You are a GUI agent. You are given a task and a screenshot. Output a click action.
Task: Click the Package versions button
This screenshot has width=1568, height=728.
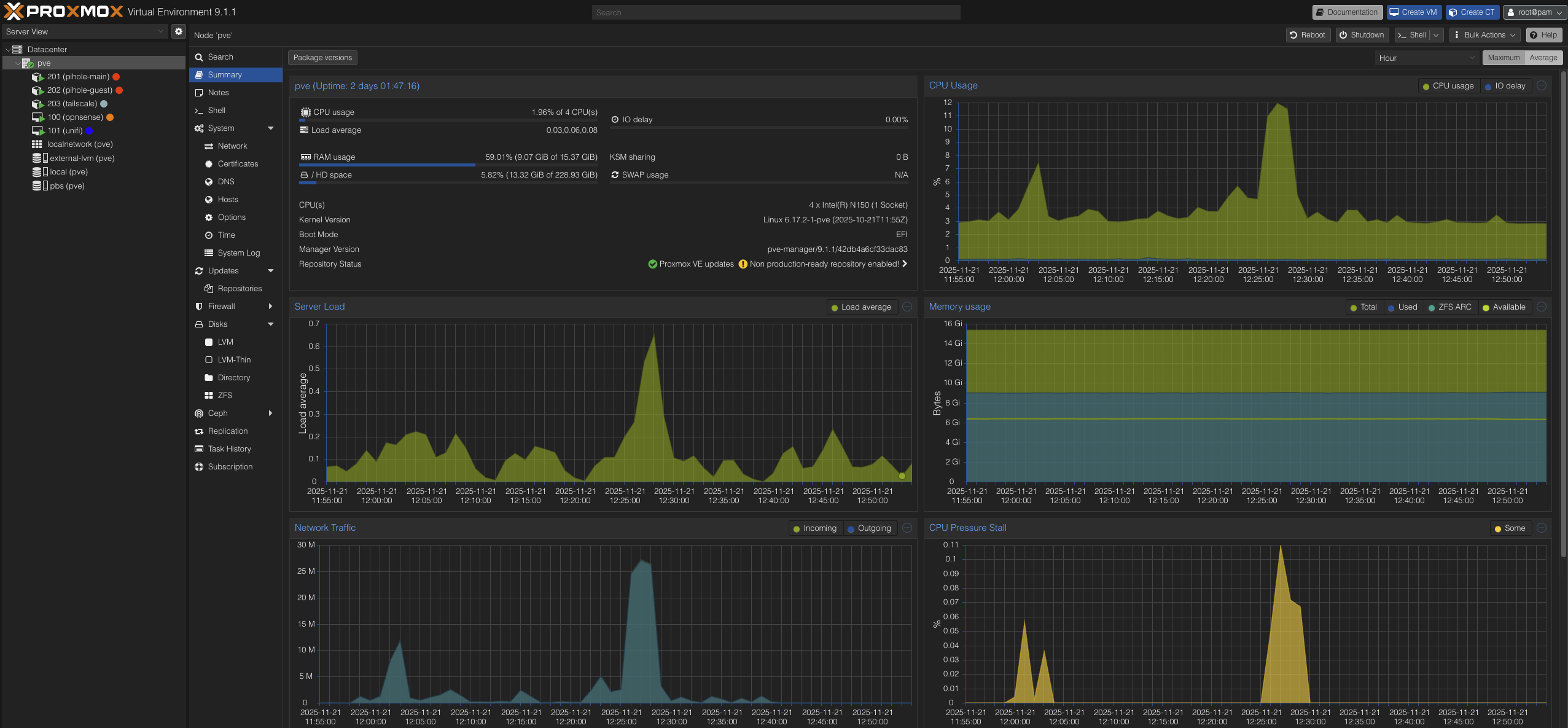click(322, 58)
